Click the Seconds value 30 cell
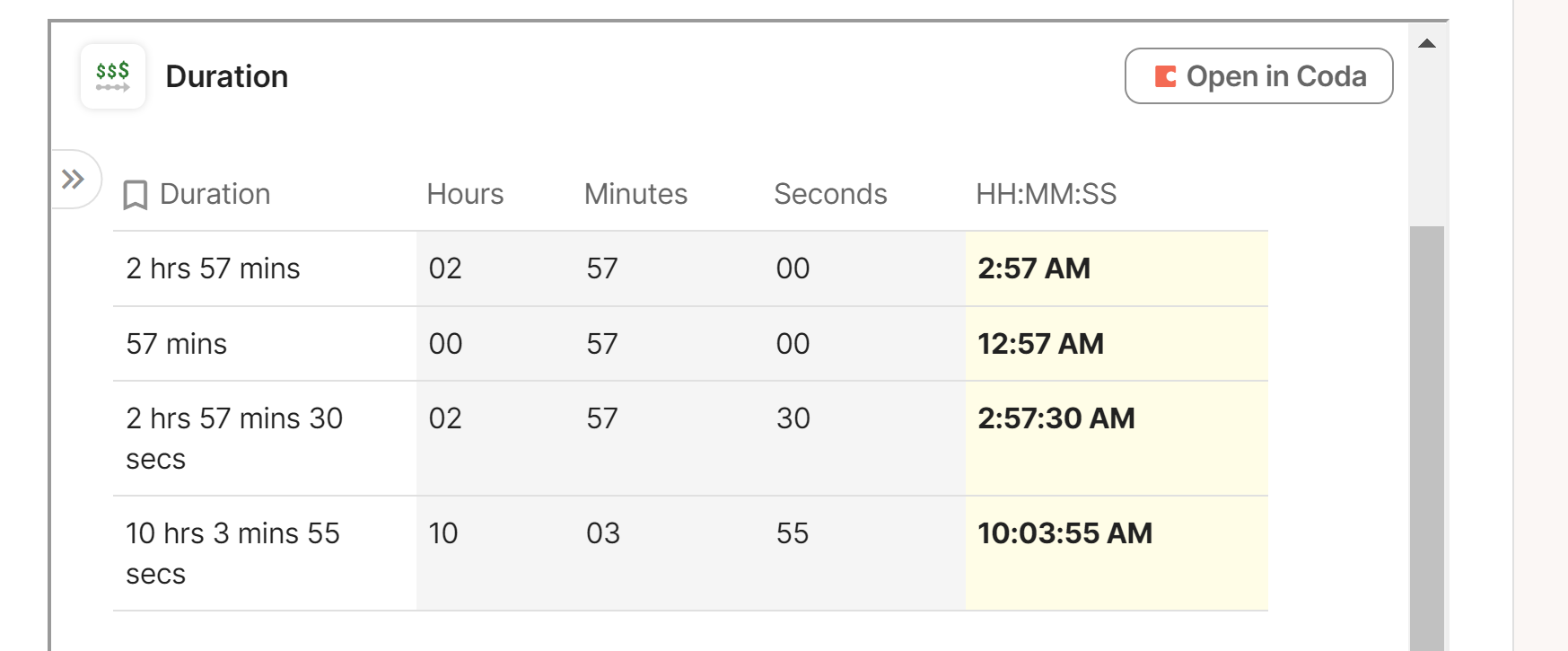The height and width of the screenshot is (651, 1568). (x=793, y=419)
